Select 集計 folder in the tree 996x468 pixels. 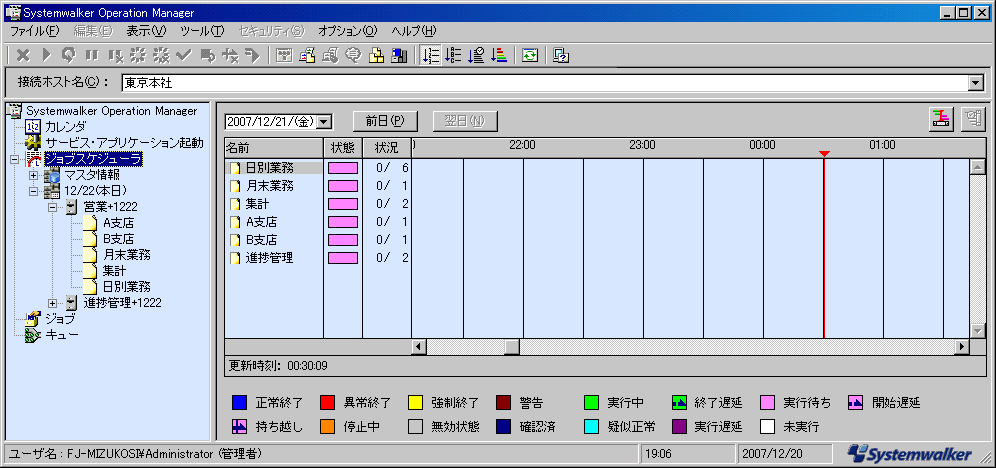click(x=114, y=271)
